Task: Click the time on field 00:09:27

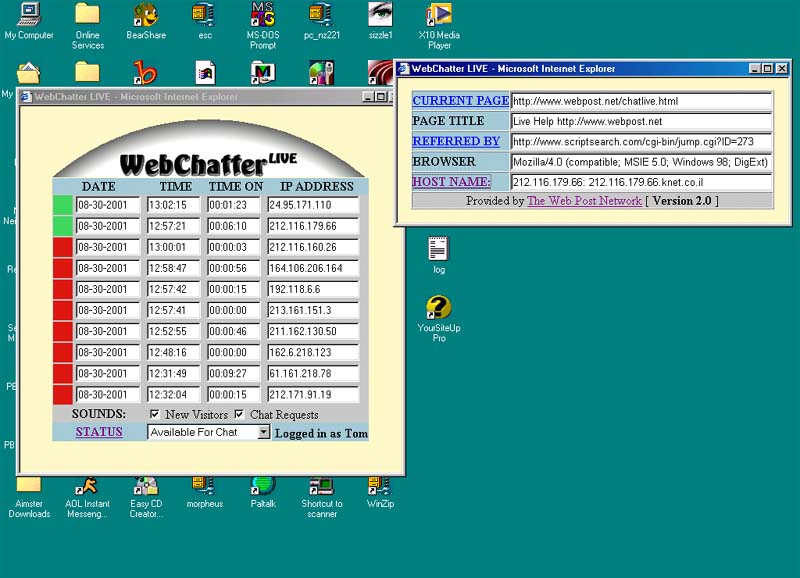Action: 233,373
